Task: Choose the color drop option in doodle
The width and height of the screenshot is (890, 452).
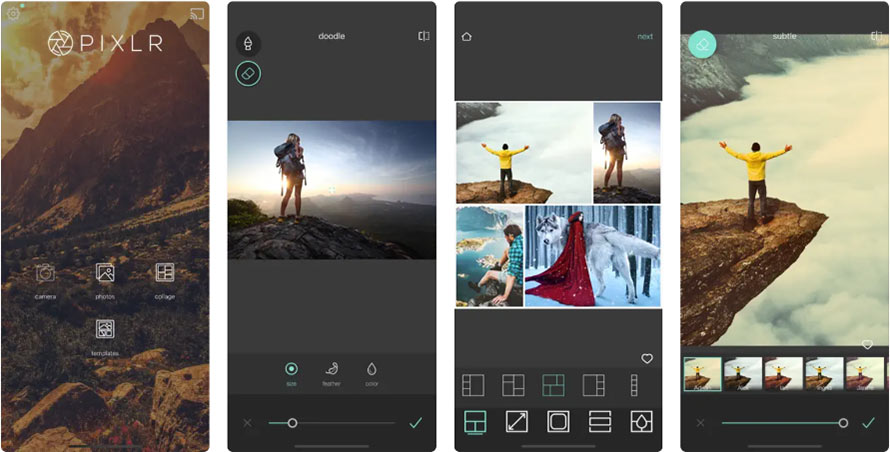Action: click(x=372, y=371)
